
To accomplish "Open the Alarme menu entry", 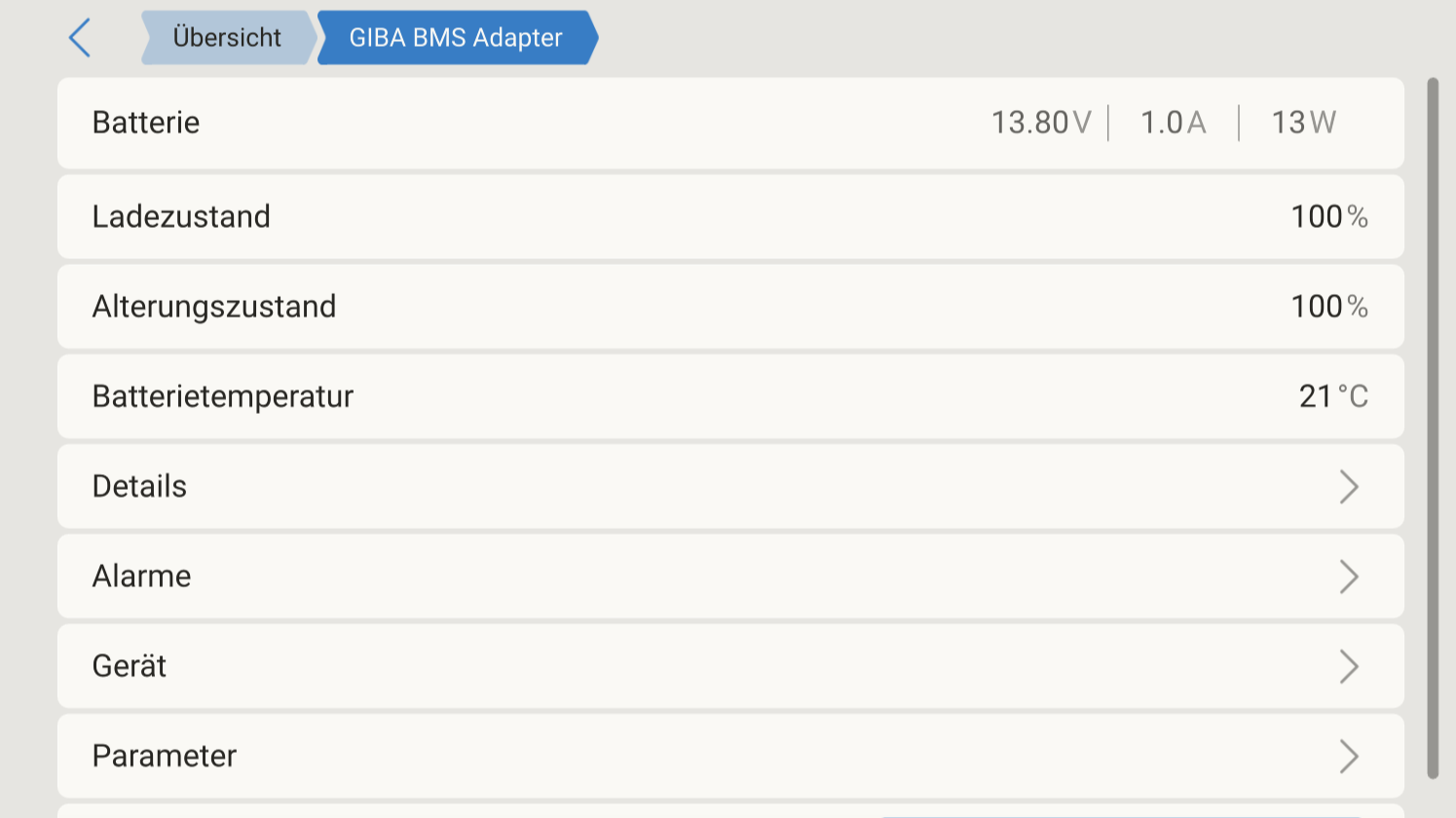I will point(730,576).
